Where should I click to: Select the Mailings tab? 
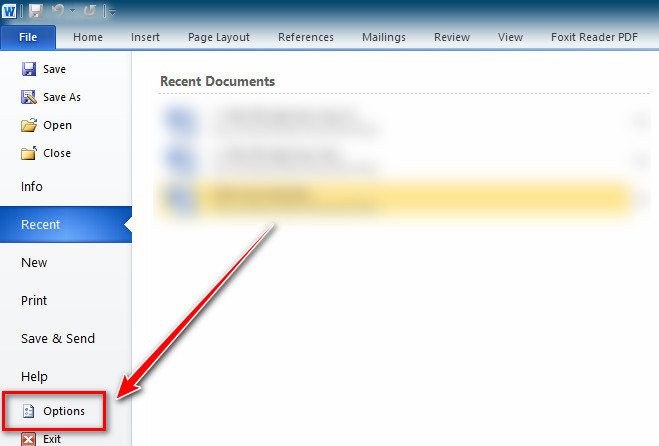click(x=384, y=37)
